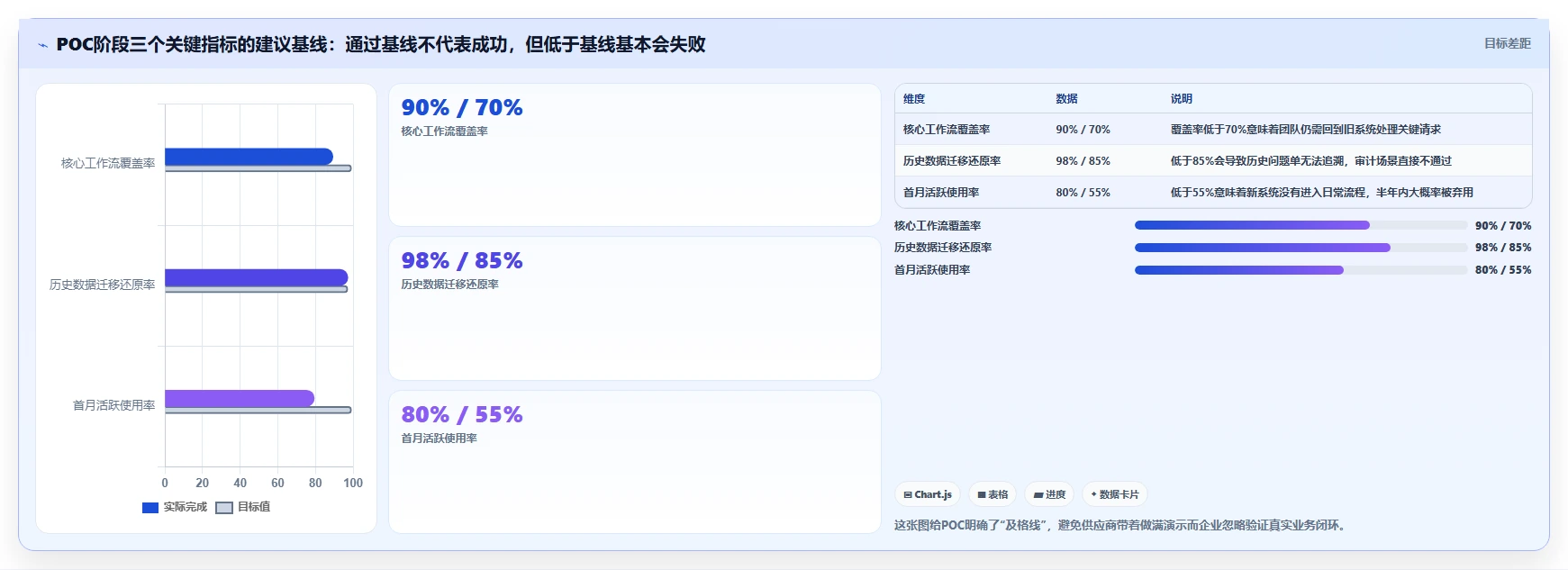Toggle the 实际完成 legend entry
Viewport: 1568px width, 570px height.
(x=175, y=507)
